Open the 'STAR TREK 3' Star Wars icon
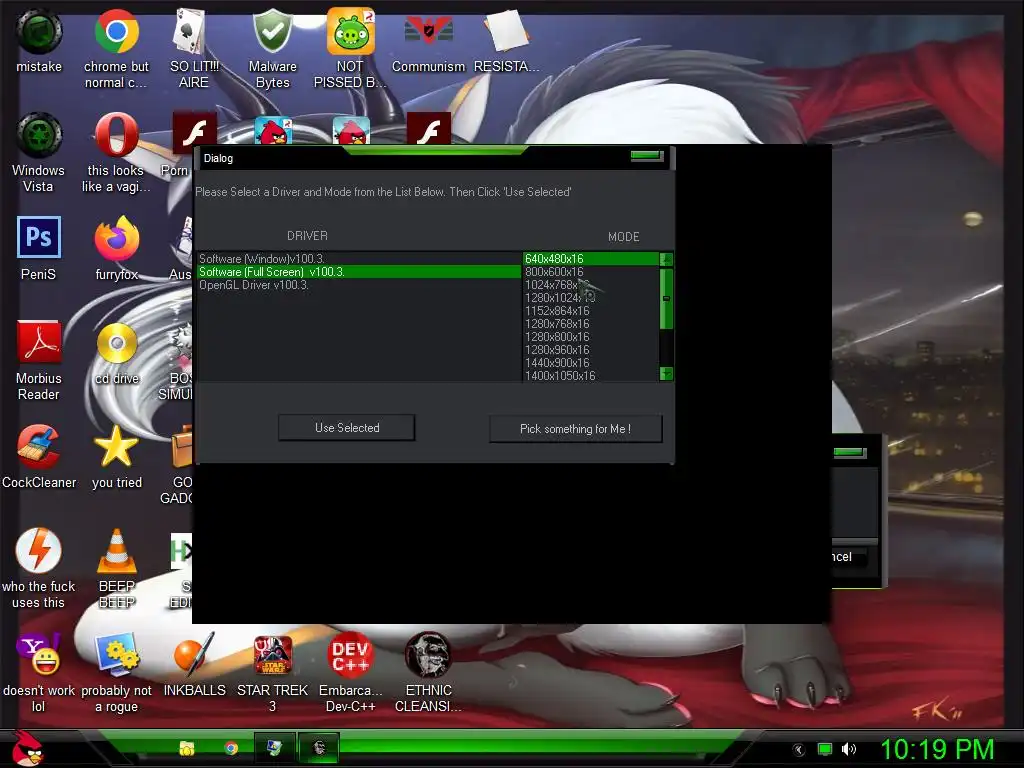The image size is (1024, 768). coord(272,654)
